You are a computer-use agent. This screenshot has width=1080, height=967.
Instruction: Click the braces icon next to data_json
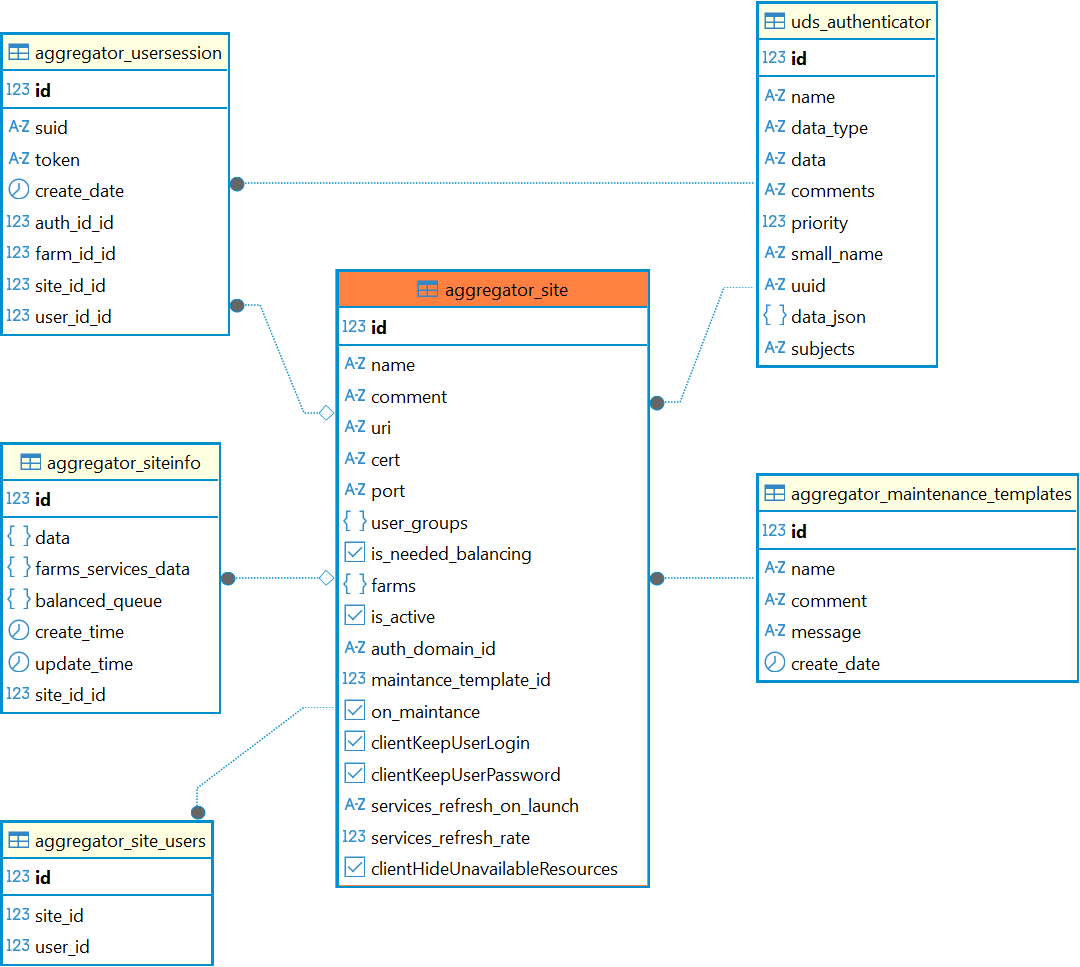coord(774,317)
